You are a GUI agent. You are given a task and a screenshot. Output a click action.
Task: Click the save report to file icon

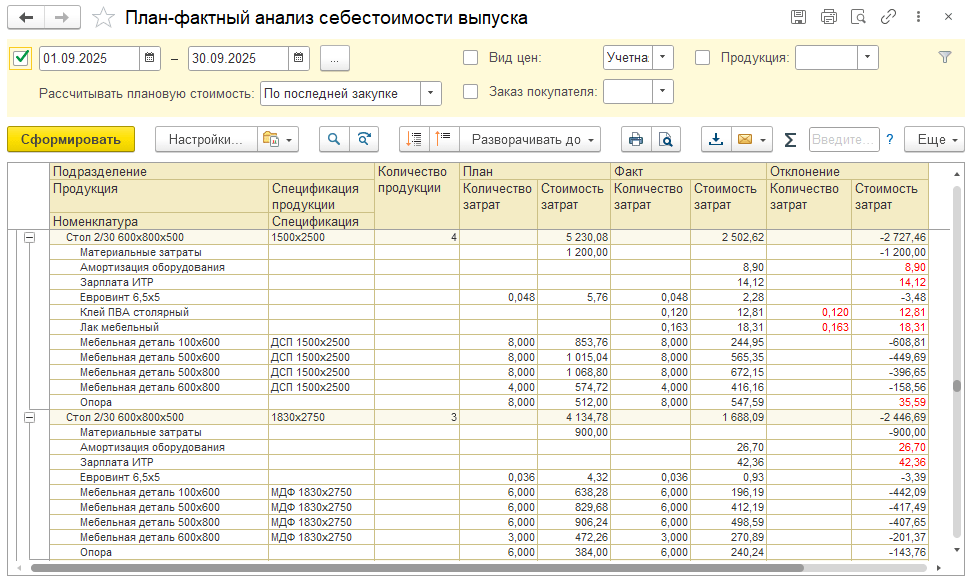pos(715,140)
